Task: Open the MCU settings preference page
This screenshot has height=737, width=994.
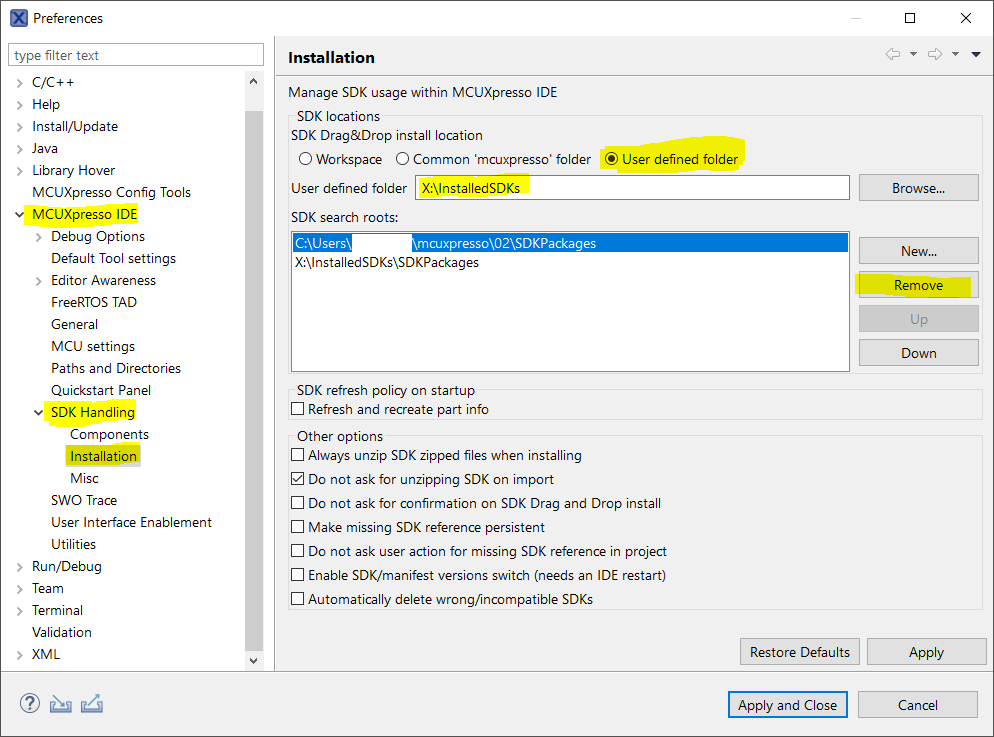Action: tap(93, 346)
